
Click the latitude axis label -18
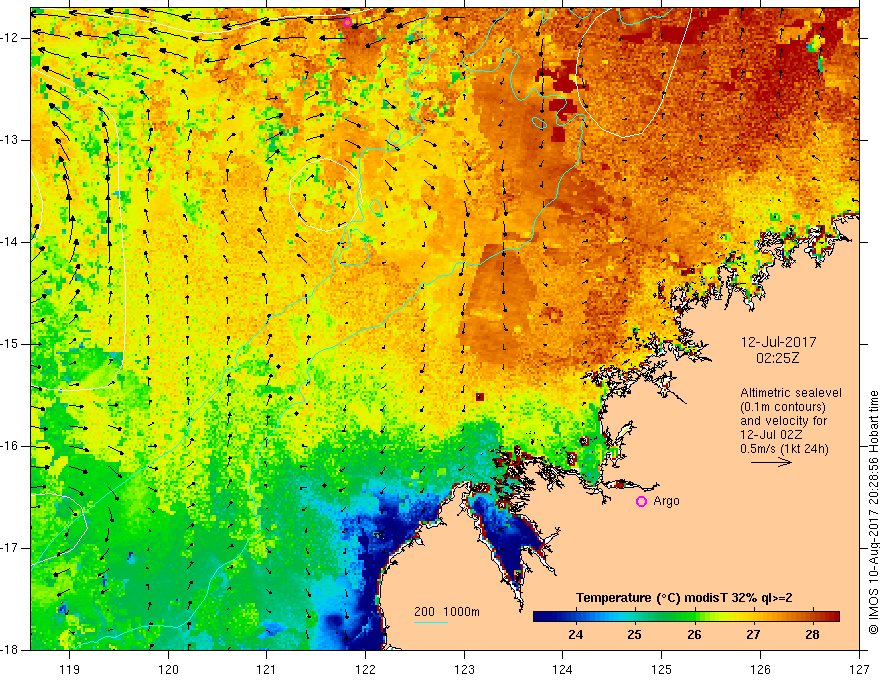coord(11,650)
